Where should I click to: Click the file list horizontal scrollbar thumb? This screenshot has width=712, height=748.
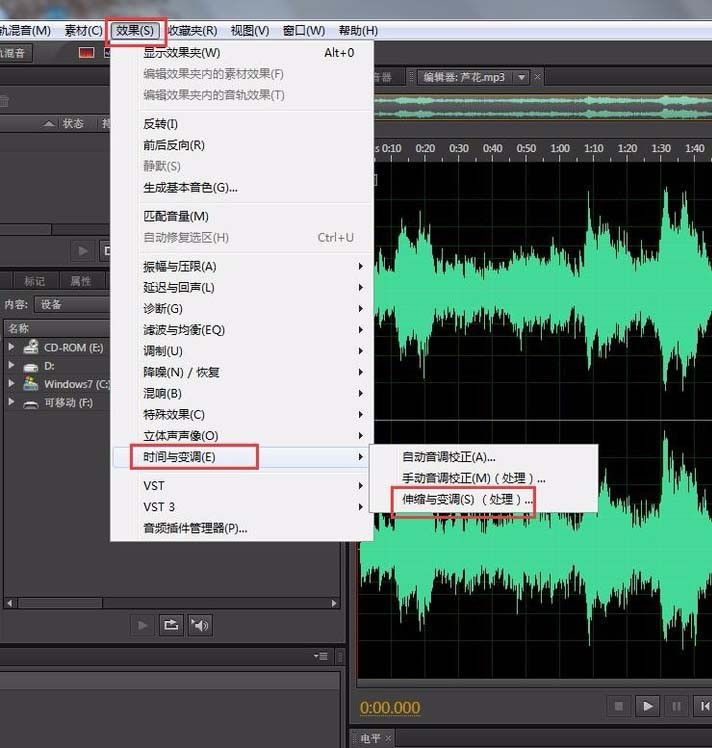click(x=60, y=603)
